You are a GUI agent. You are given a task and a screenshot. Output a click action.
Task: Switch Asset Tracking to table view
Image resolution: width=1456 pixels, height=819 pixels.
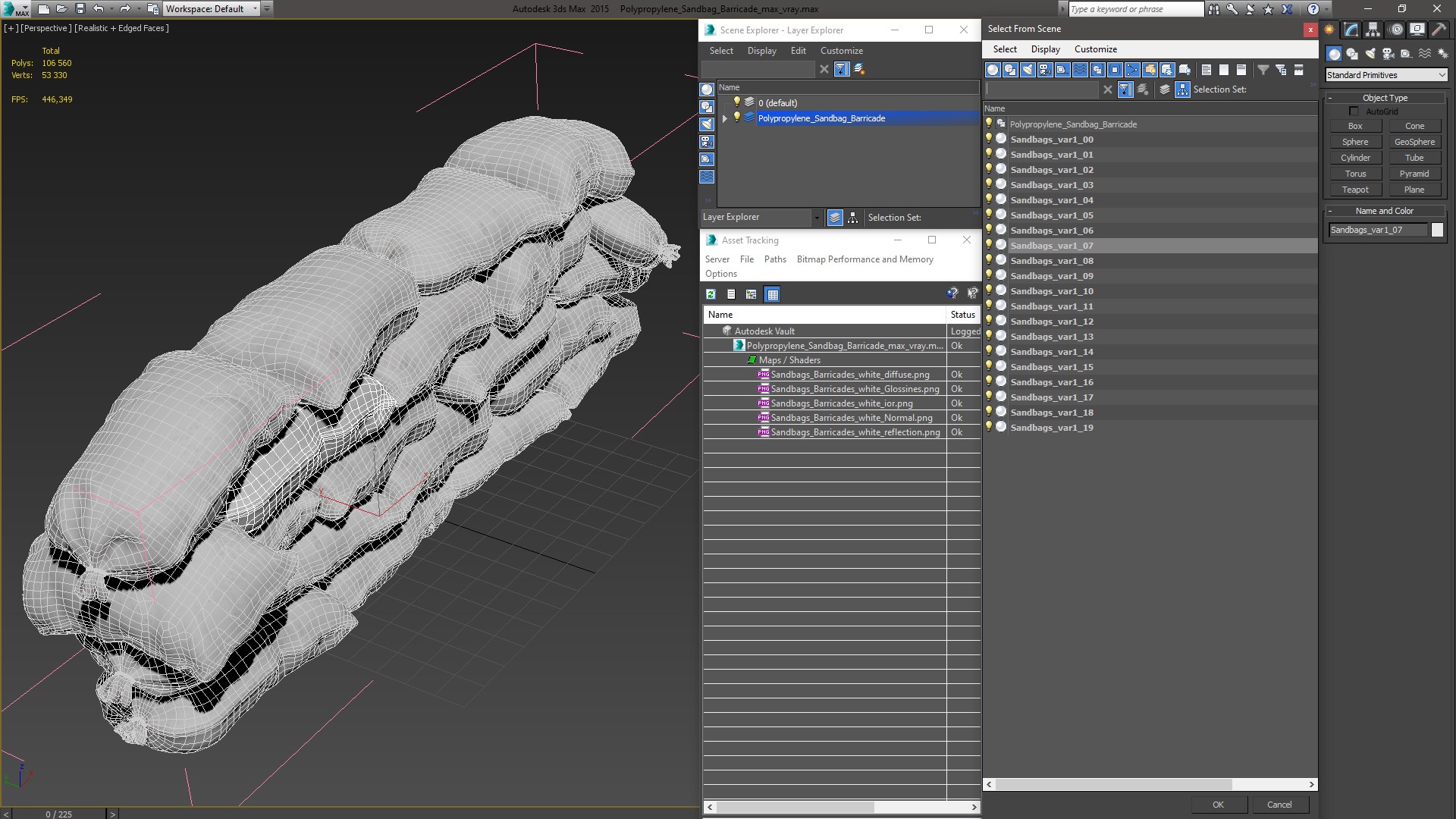(772, 294)
